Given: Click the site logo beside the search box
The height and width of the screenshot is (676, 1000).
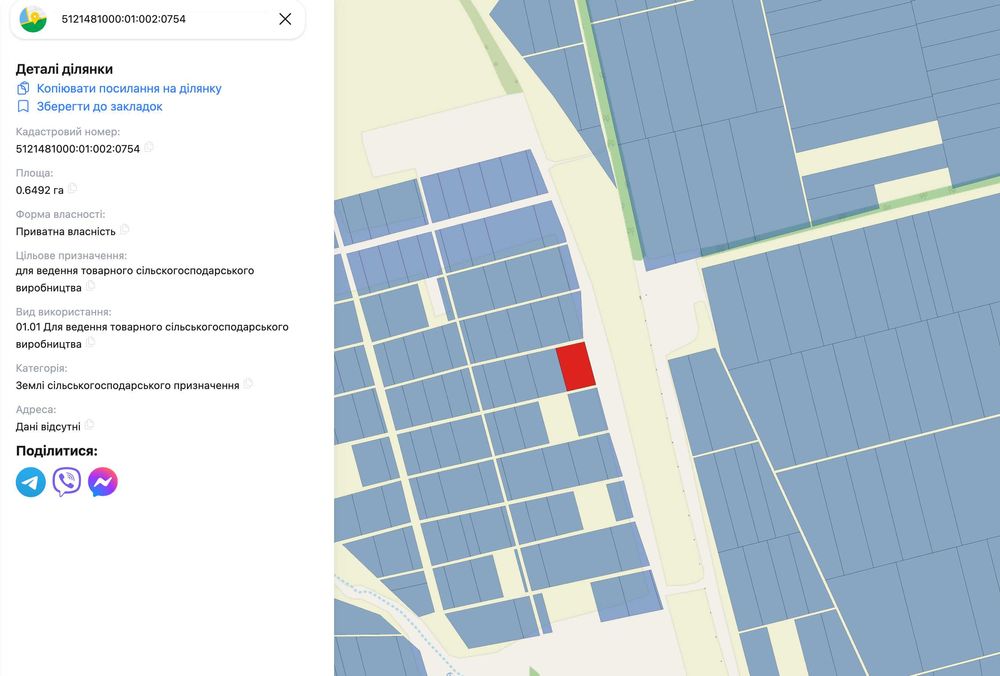Looking at the screenshot, I should (x=33, y=19).
